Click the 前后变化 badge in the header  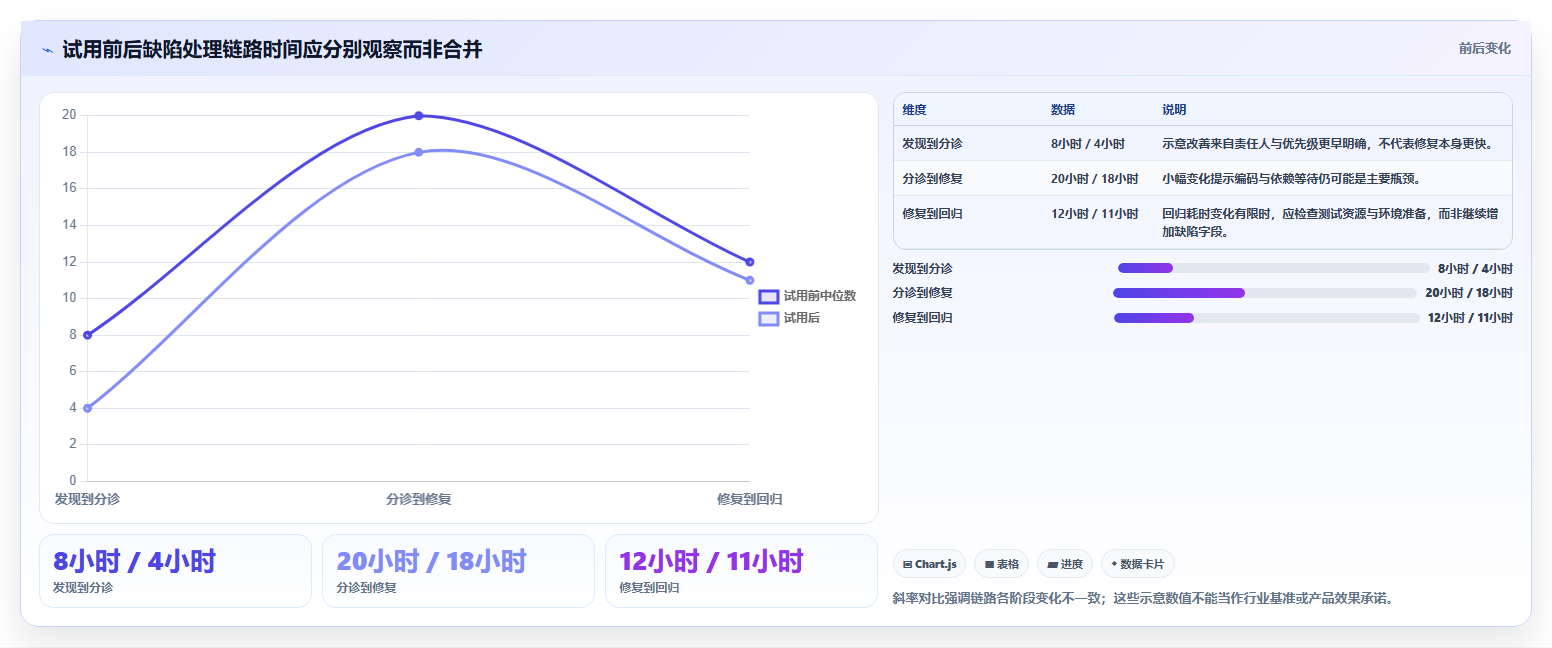point(1484,48)
